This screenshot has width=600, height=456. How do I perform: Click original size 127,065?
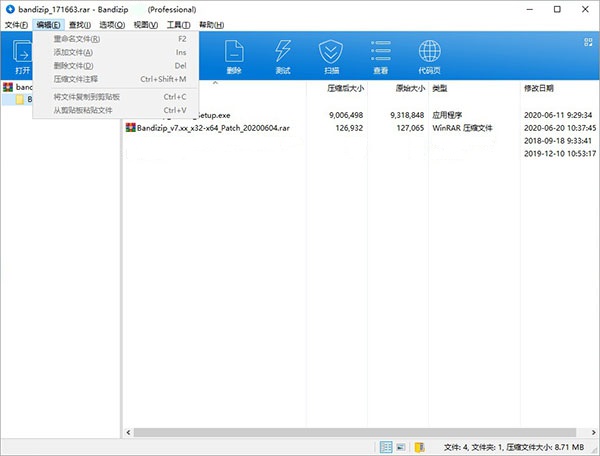pyautogui.click(x=410, y=128)
